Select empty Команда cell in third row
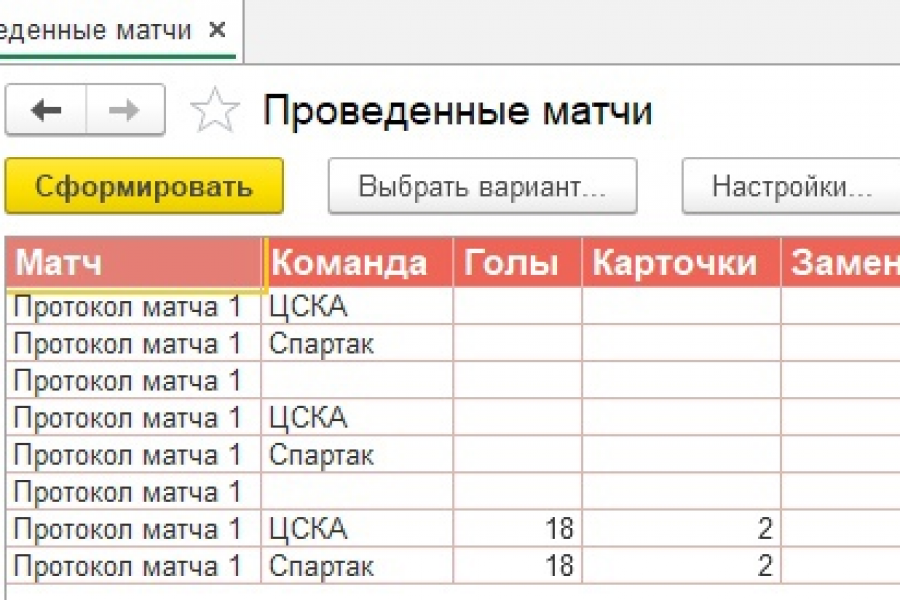Viewport: 900px width, 600px height. pyautogui.click(x=357, y=381)
